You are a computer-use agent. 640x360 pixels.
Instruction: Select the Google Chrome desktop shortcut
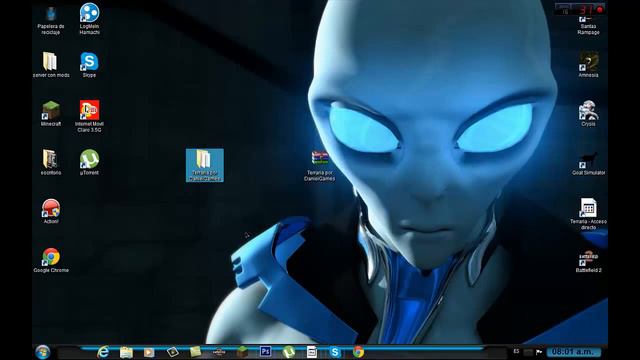coord(51,260)
